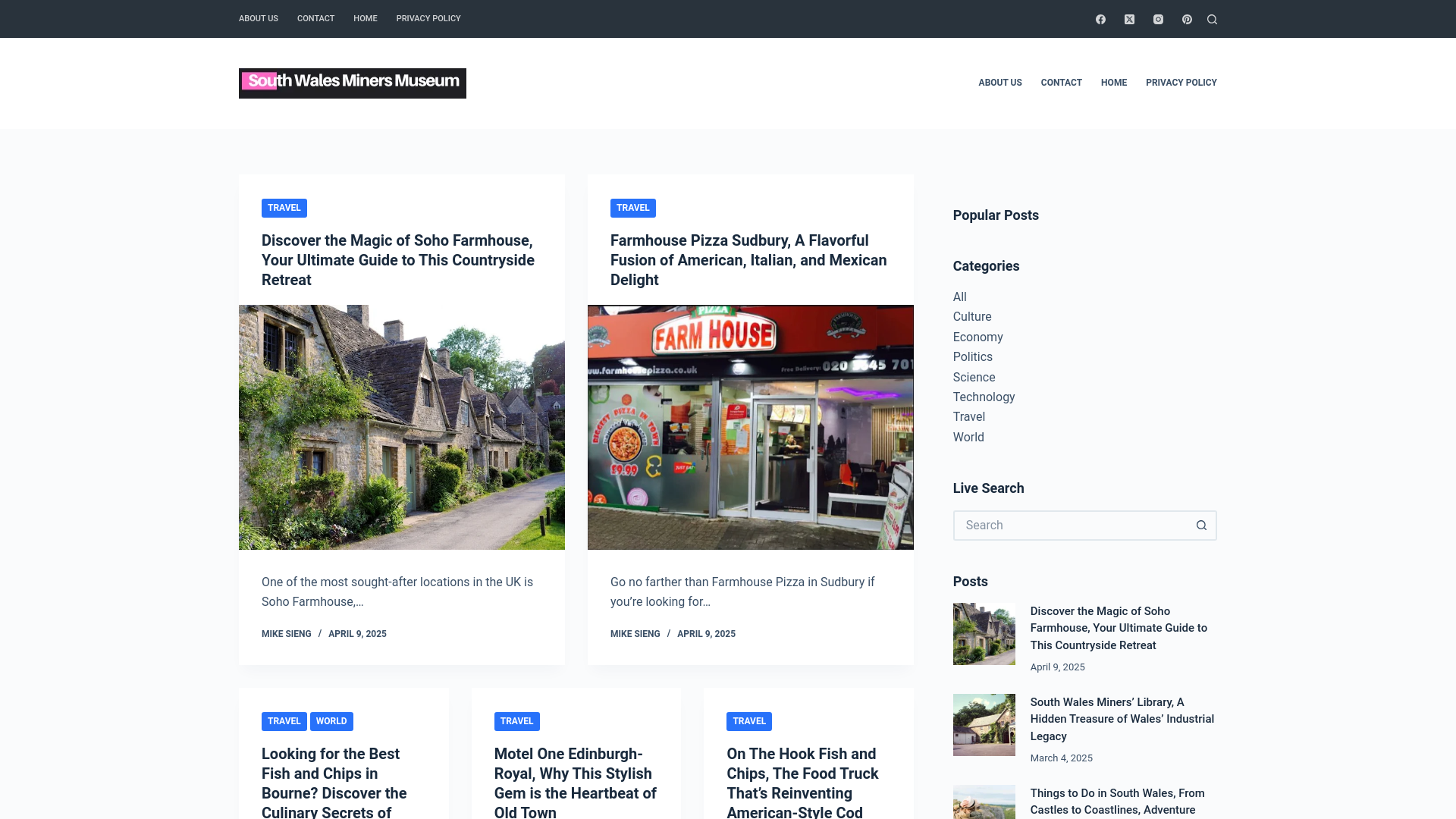Click Mike Sieng author on Soho Farmhouse post
The image size is (1456, 819).
coord(287,634)
